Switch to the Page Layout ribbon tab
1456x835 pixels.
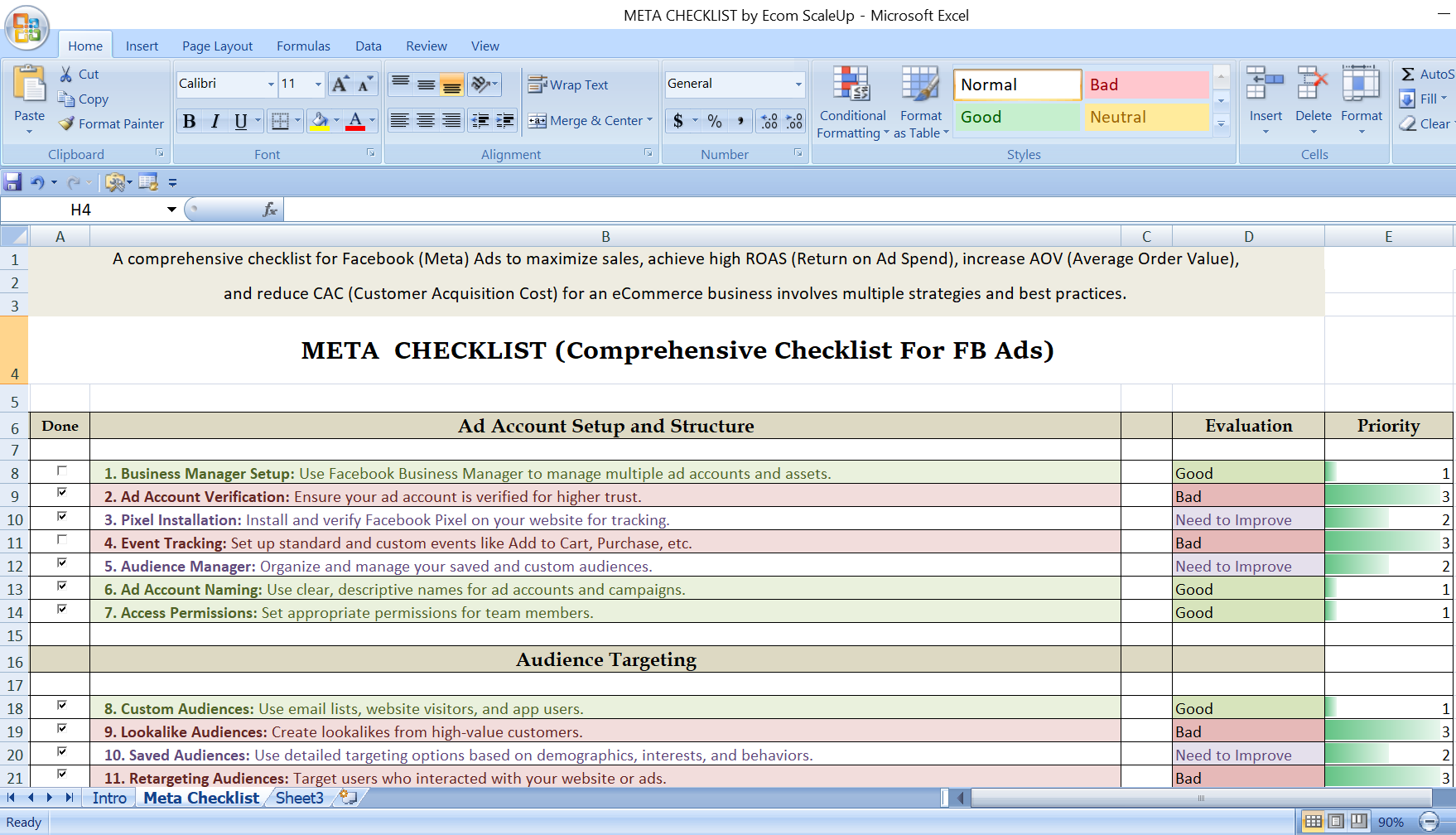(217, 46)
